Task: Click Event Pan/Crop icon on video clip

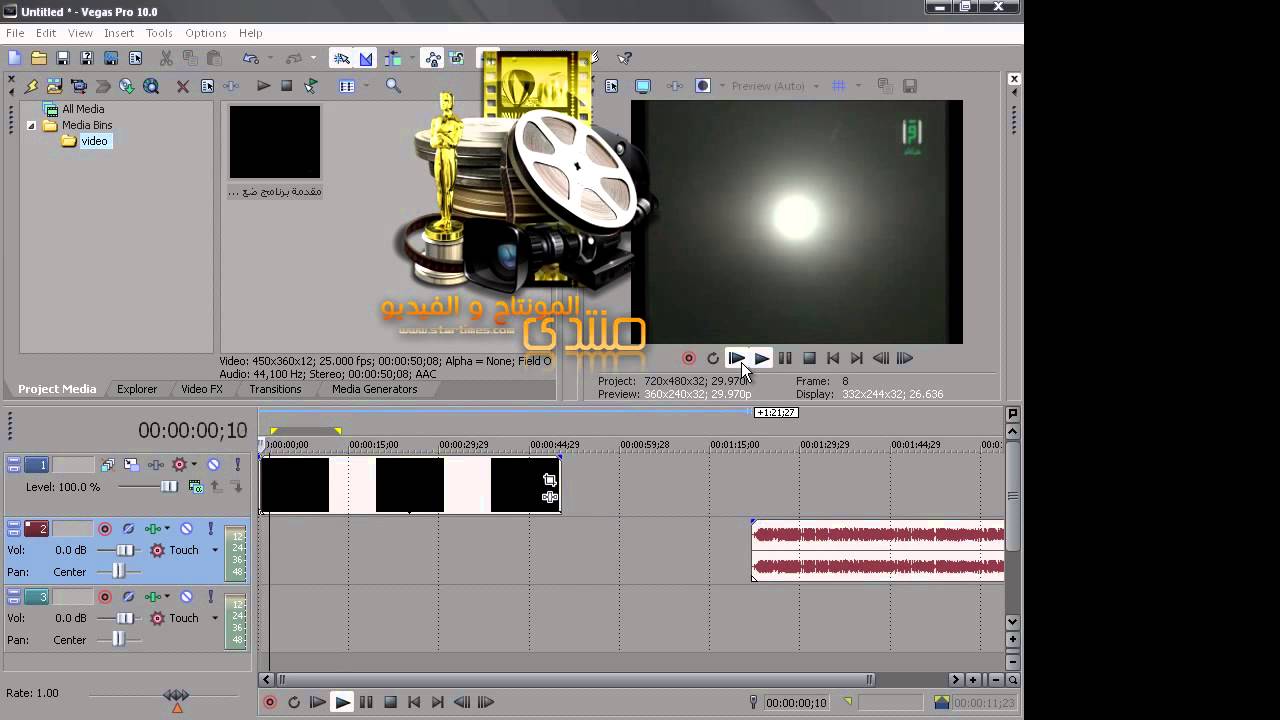Action: click(x=549, y=480)
